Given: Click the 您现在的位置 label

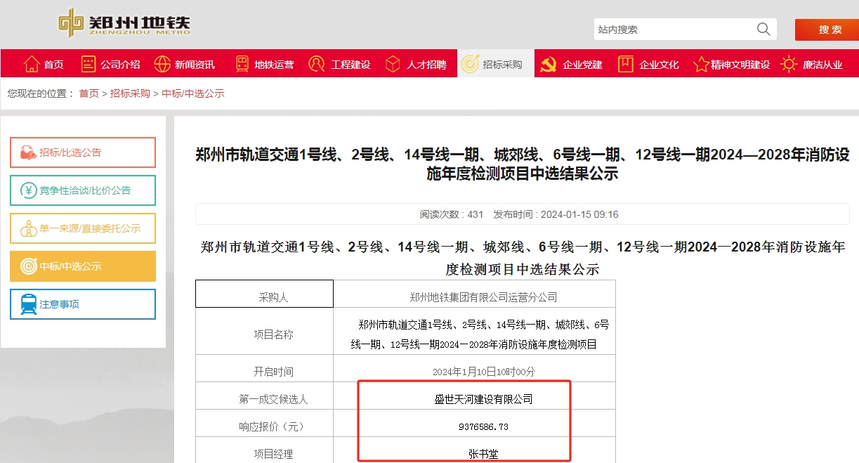Looking at the screenshot, I should tap(41, 93).
